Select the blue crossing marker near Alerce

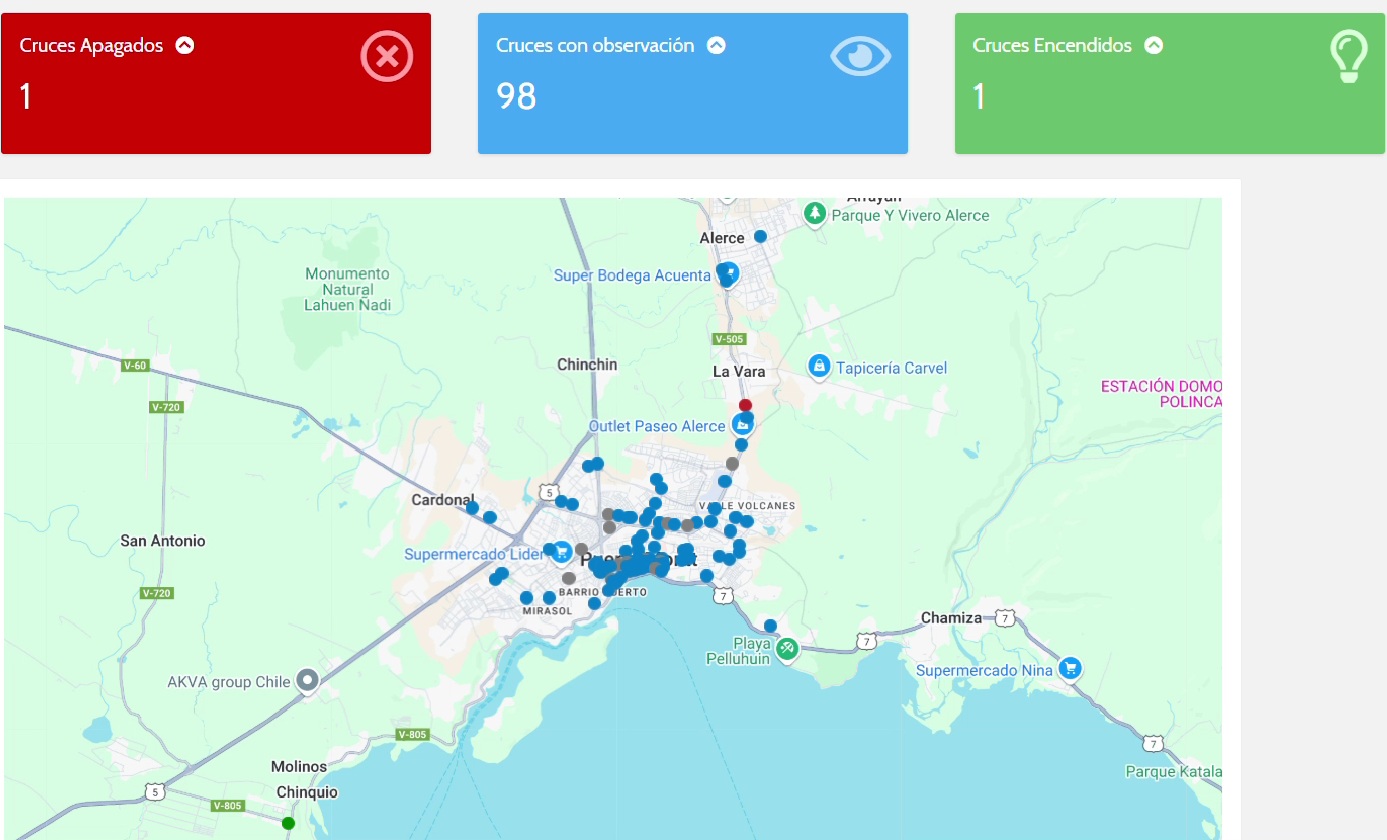pyautogui.click(x=760, y=236)
